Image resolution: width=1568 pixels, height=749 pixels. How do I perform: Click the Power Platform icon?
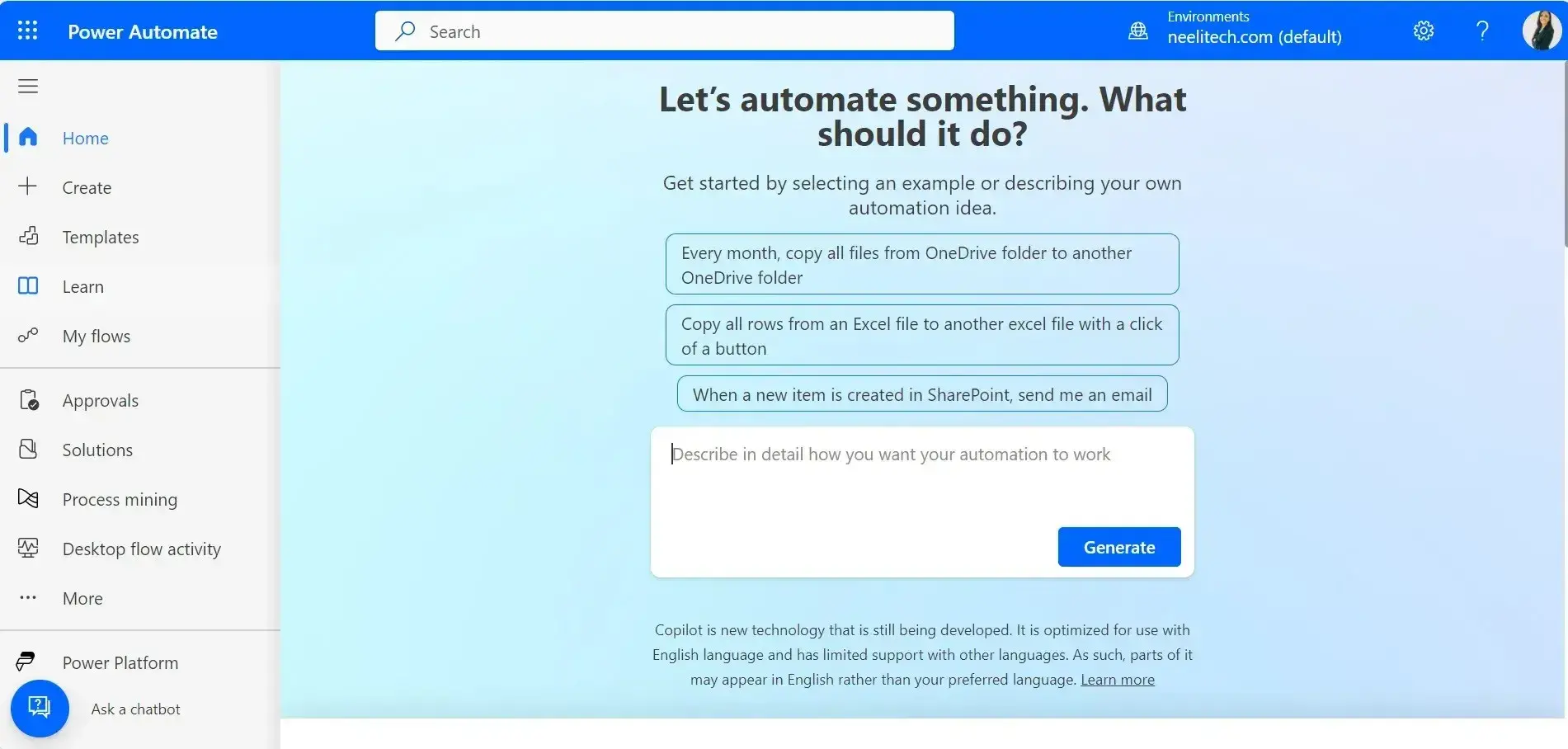click(26, 662)
